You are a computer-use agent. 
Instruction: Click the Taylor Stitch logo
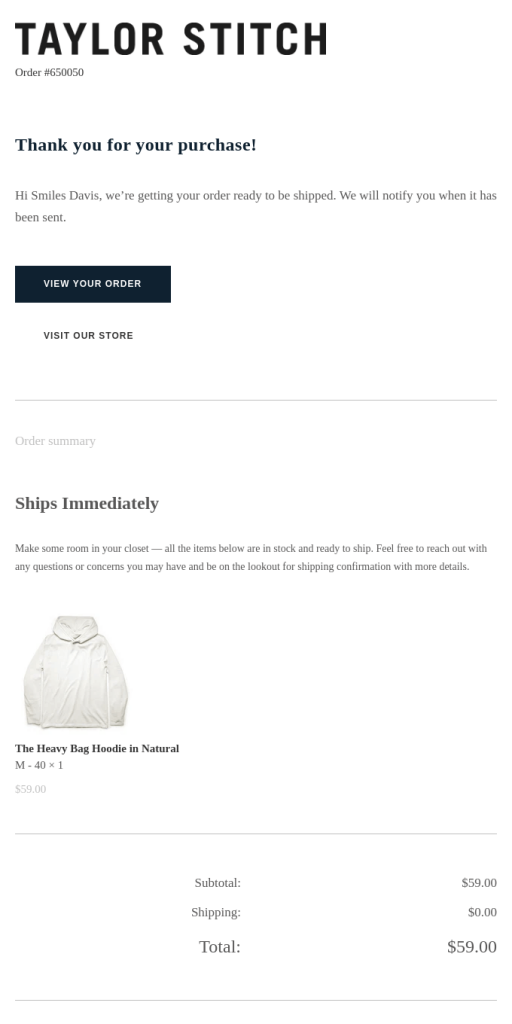171,39
